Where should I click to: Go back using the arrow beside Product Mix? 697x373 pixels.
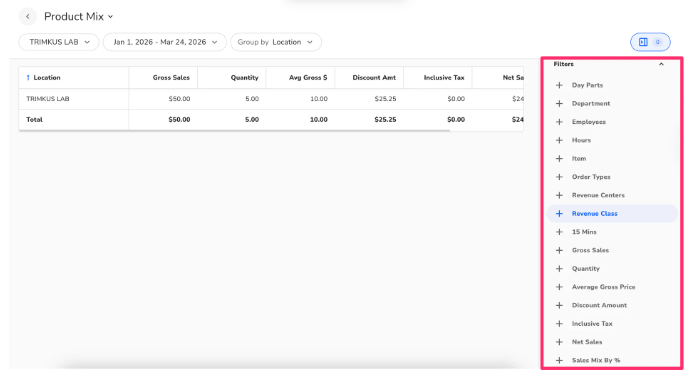coord(28,16)
